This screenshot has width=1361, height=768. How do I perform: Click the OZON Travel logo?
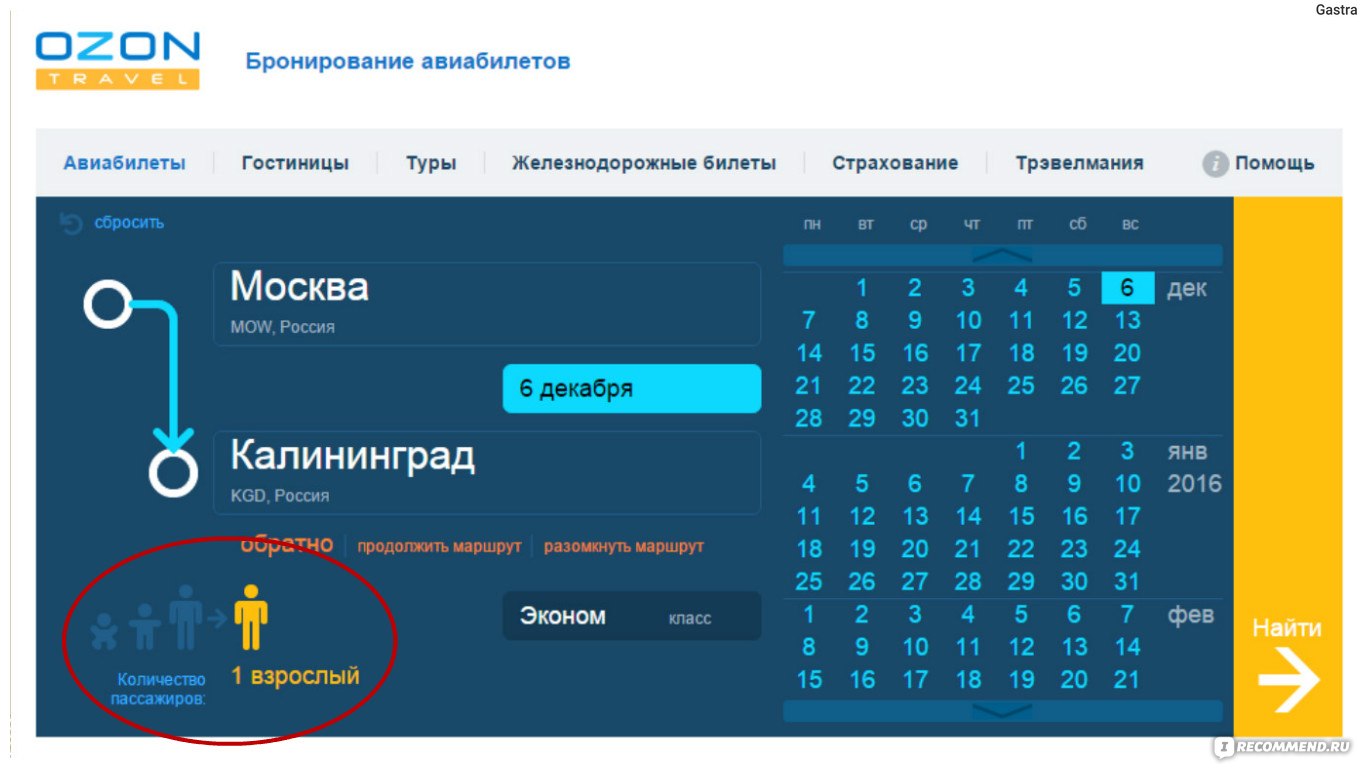pyautogui.click(x=117, y=60)
